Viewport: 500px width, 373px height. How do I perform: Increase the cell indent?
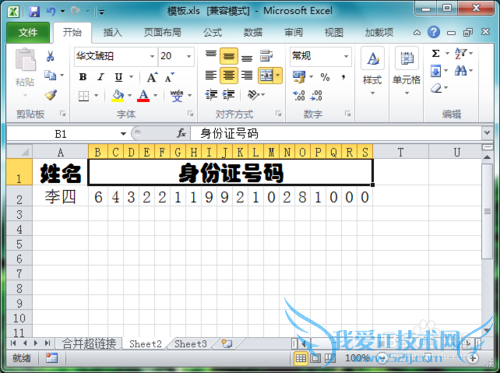tap(229, 95)
